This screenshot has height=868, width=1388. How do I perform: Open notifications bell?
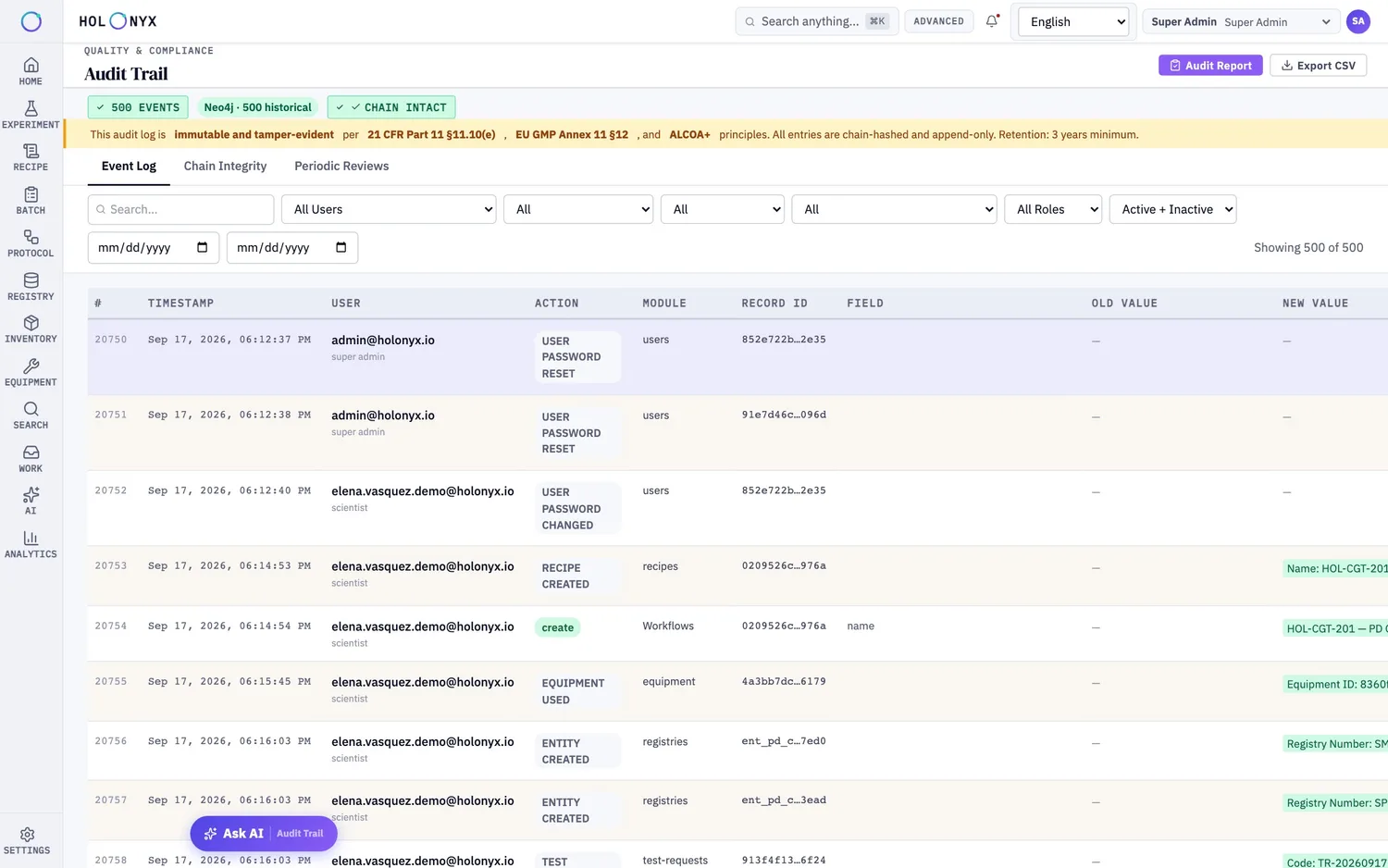point(992,21)
